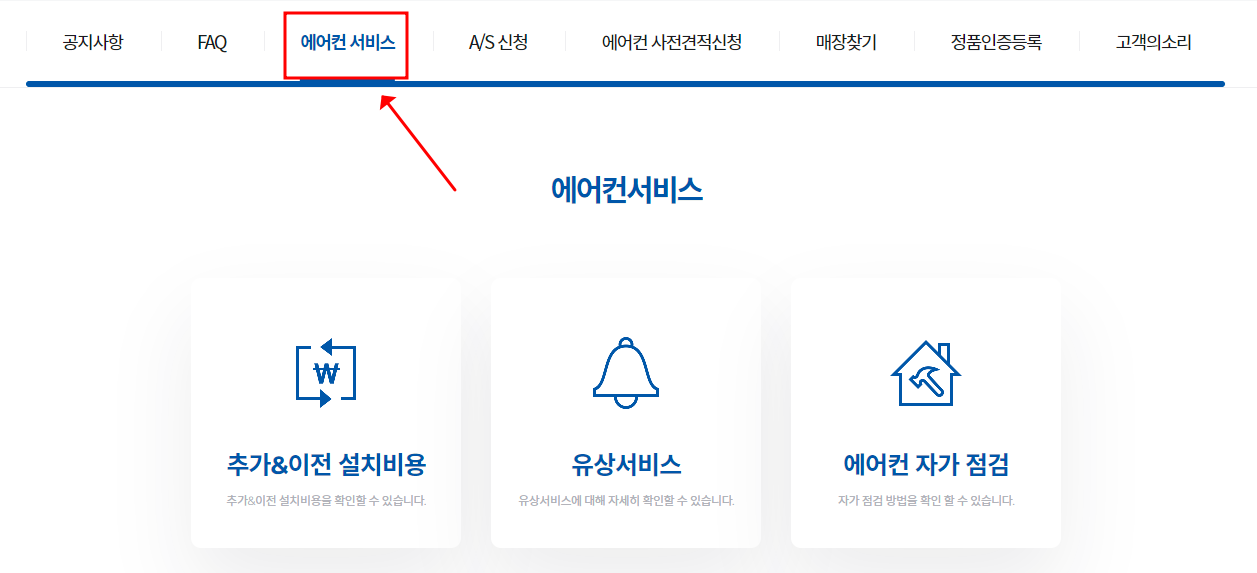Click description '유상서비스에 대해 자세히 확인할 수 있습니다.'
The width and height of the screenshot is (1257, 573).
626,500
